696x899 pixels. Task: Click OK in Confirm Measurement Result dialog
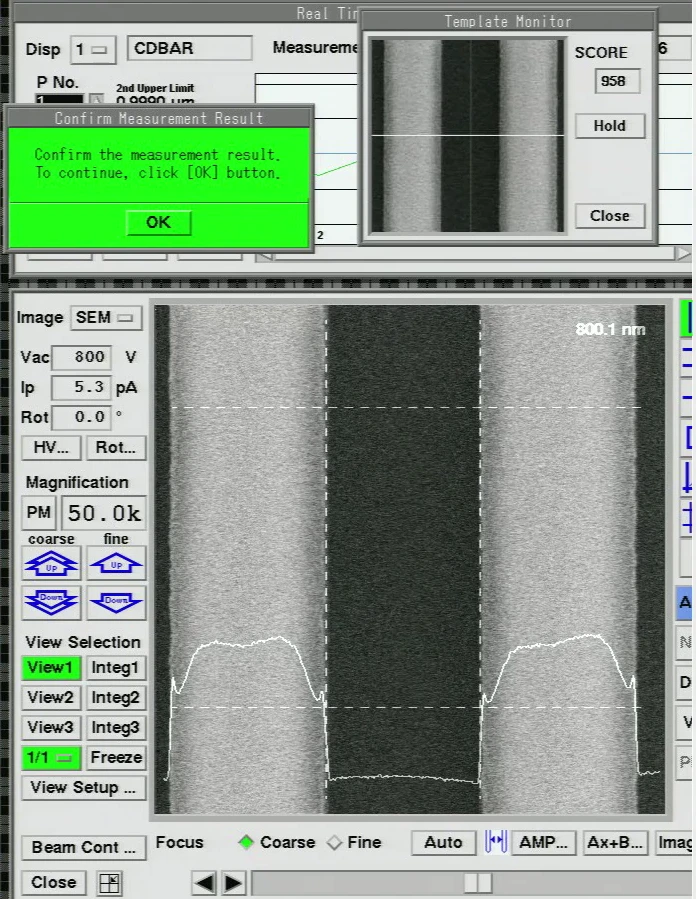158,222
